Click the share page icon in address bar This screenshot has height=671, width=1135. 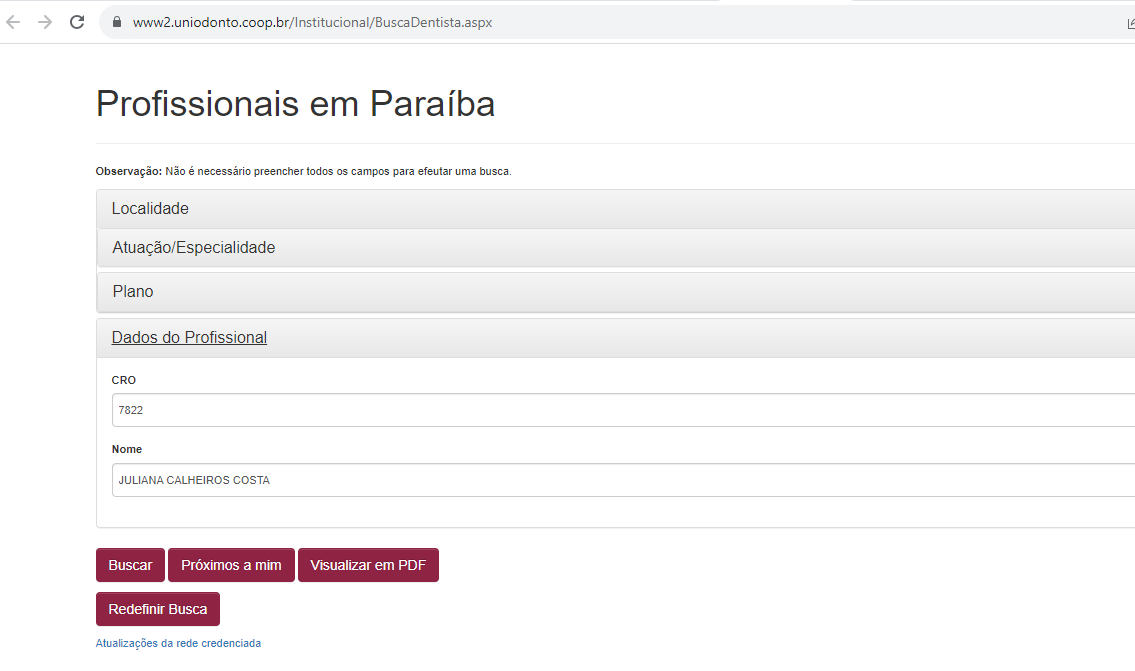[x=1130, y=23]
